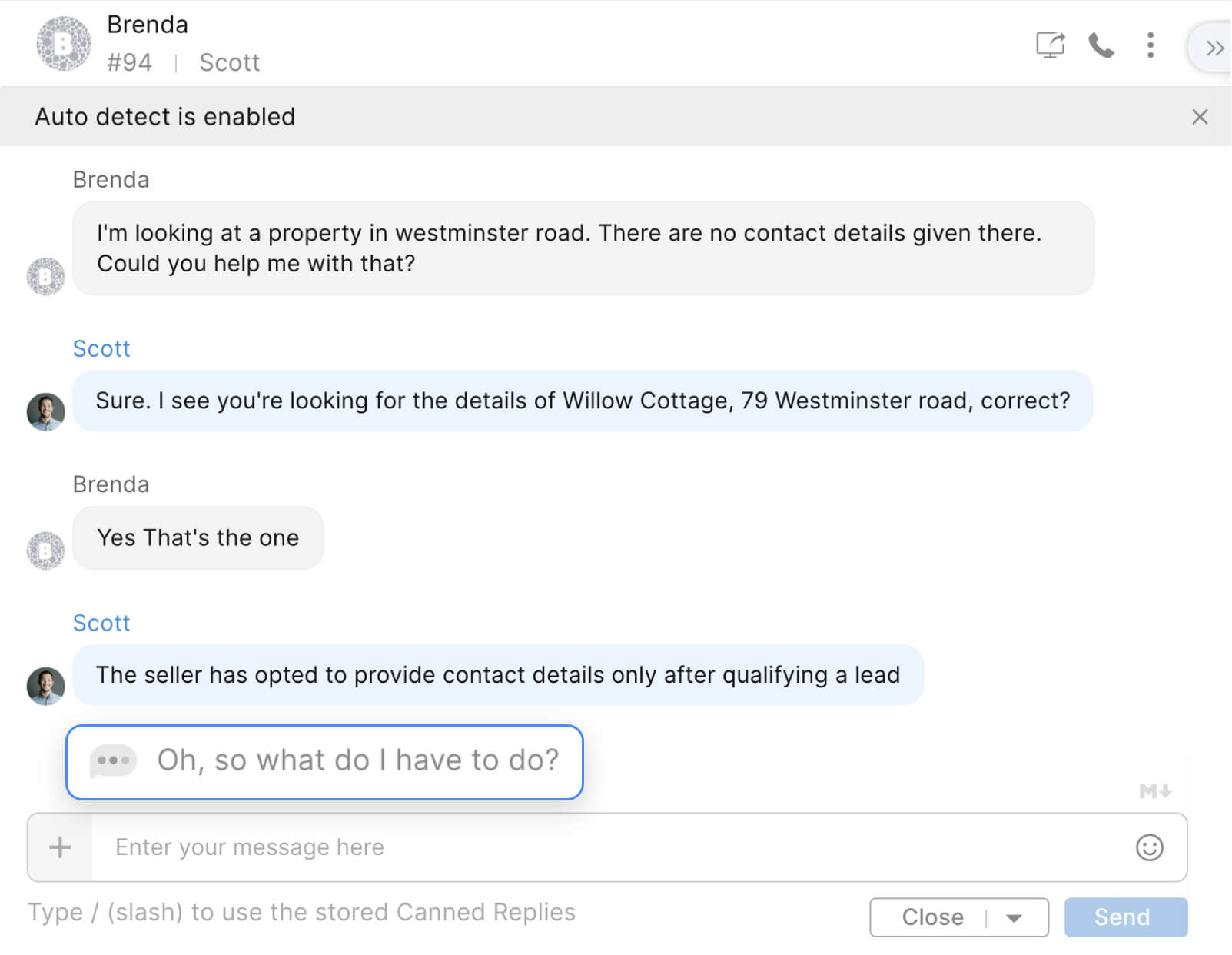Click the screen share icon in header
1232x955 pixels.
1050,45
